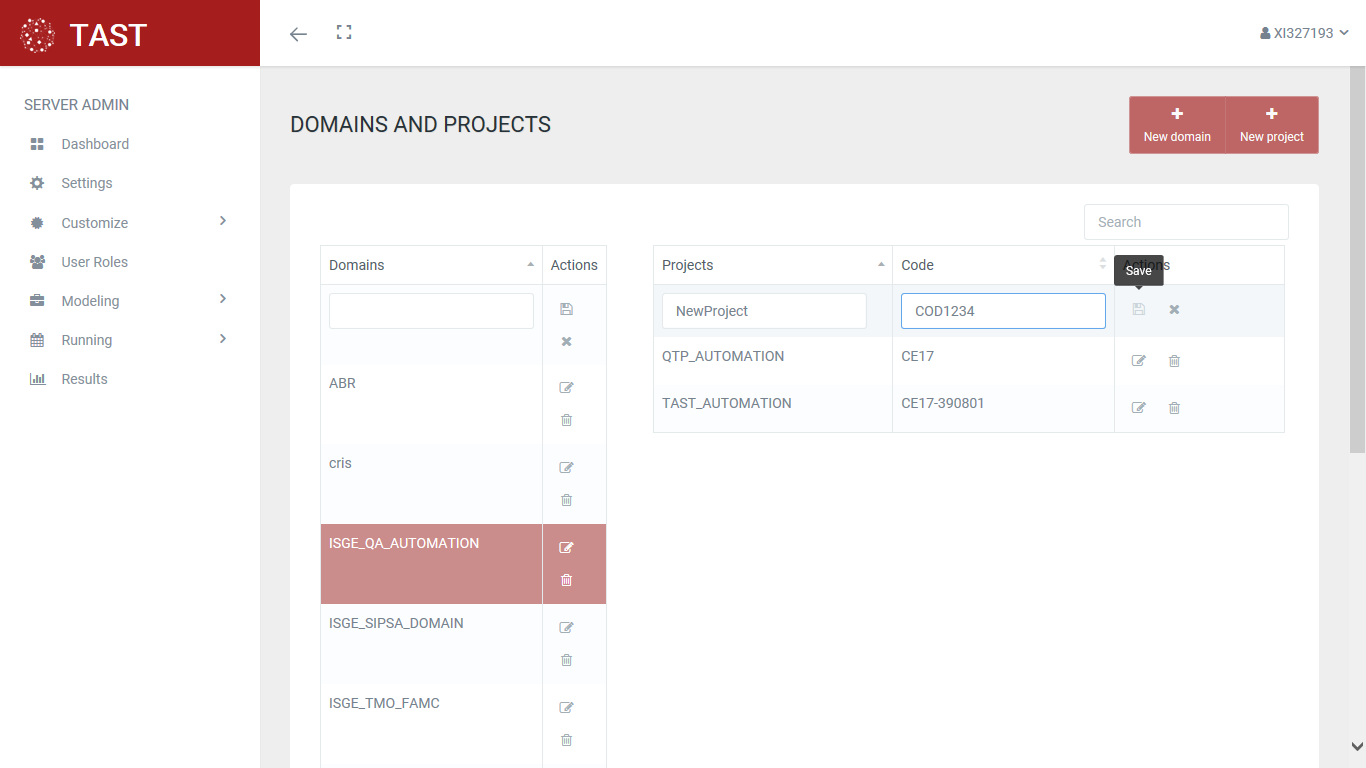Image resolution: width=1366 pixels, height=768 pixels.
Task: Edit the ISGE_SIPSA_DOMAIN domain
Action: pos(566,627)
